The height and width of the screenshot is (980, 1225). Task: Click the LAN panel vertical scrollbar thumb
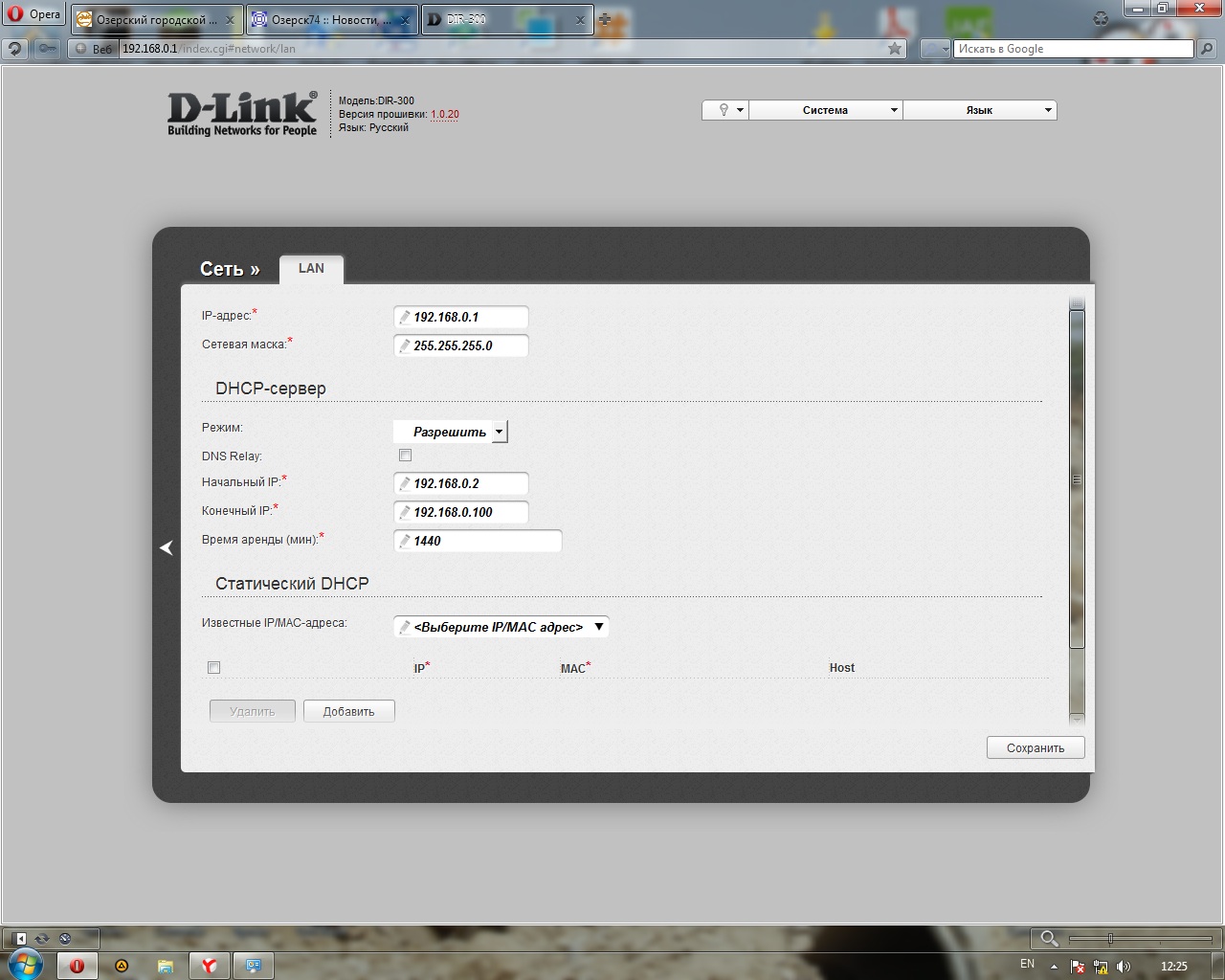[x=1077, y=479]
